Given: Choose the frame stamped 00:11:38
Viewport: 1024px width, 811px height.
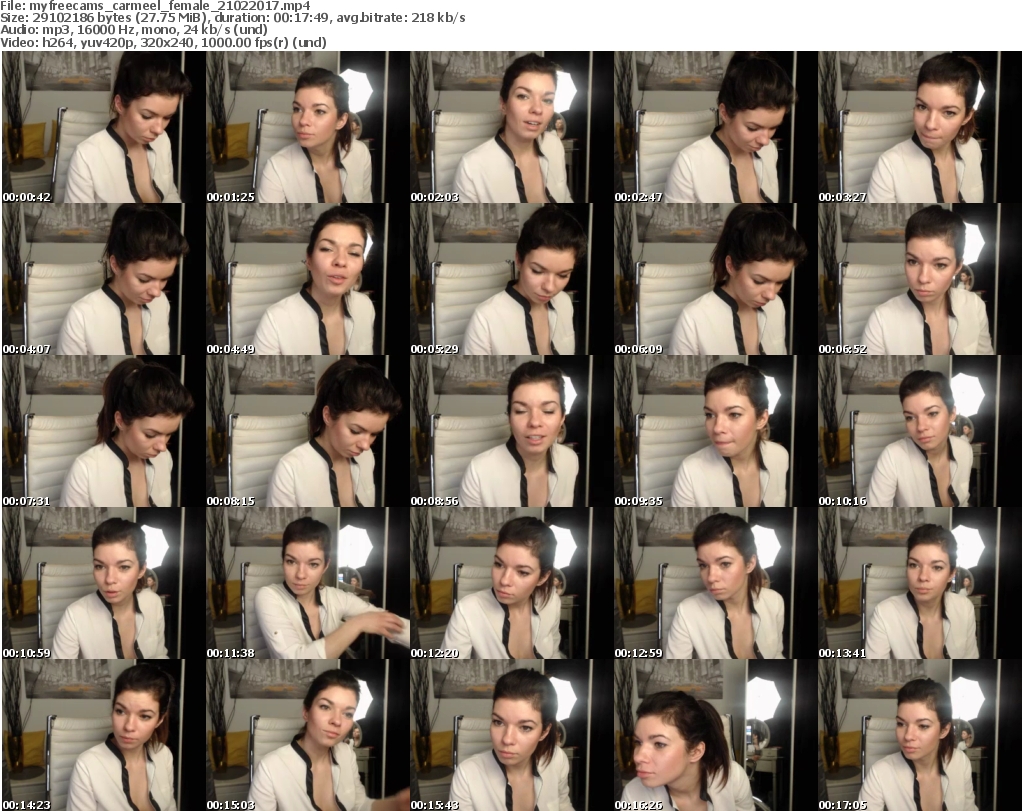Looking at the screenshot, I should [x=307, y=583].
